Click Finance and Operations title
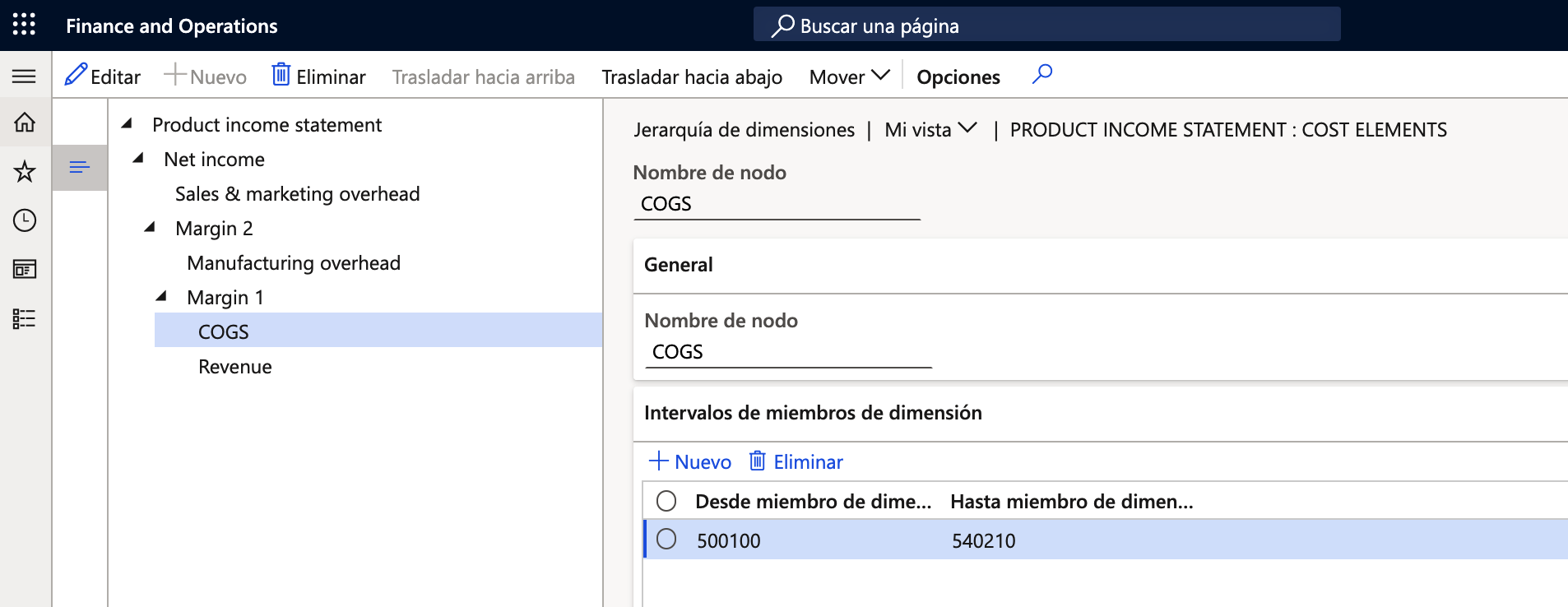The image size is (1568, 607). click(172, 25)
